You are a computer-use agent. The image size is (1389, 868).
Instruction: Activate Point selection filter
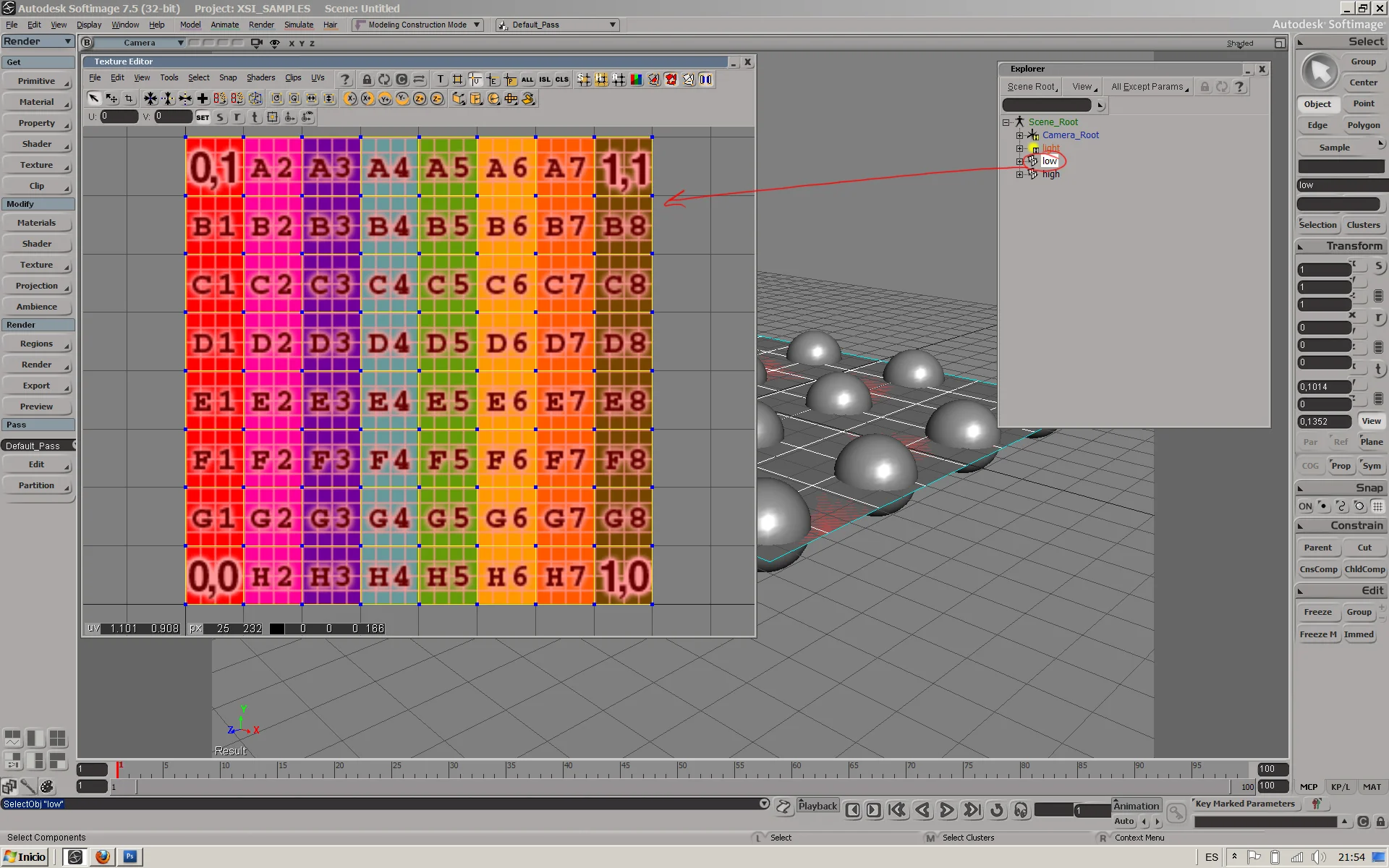(x=1364, y=103)
